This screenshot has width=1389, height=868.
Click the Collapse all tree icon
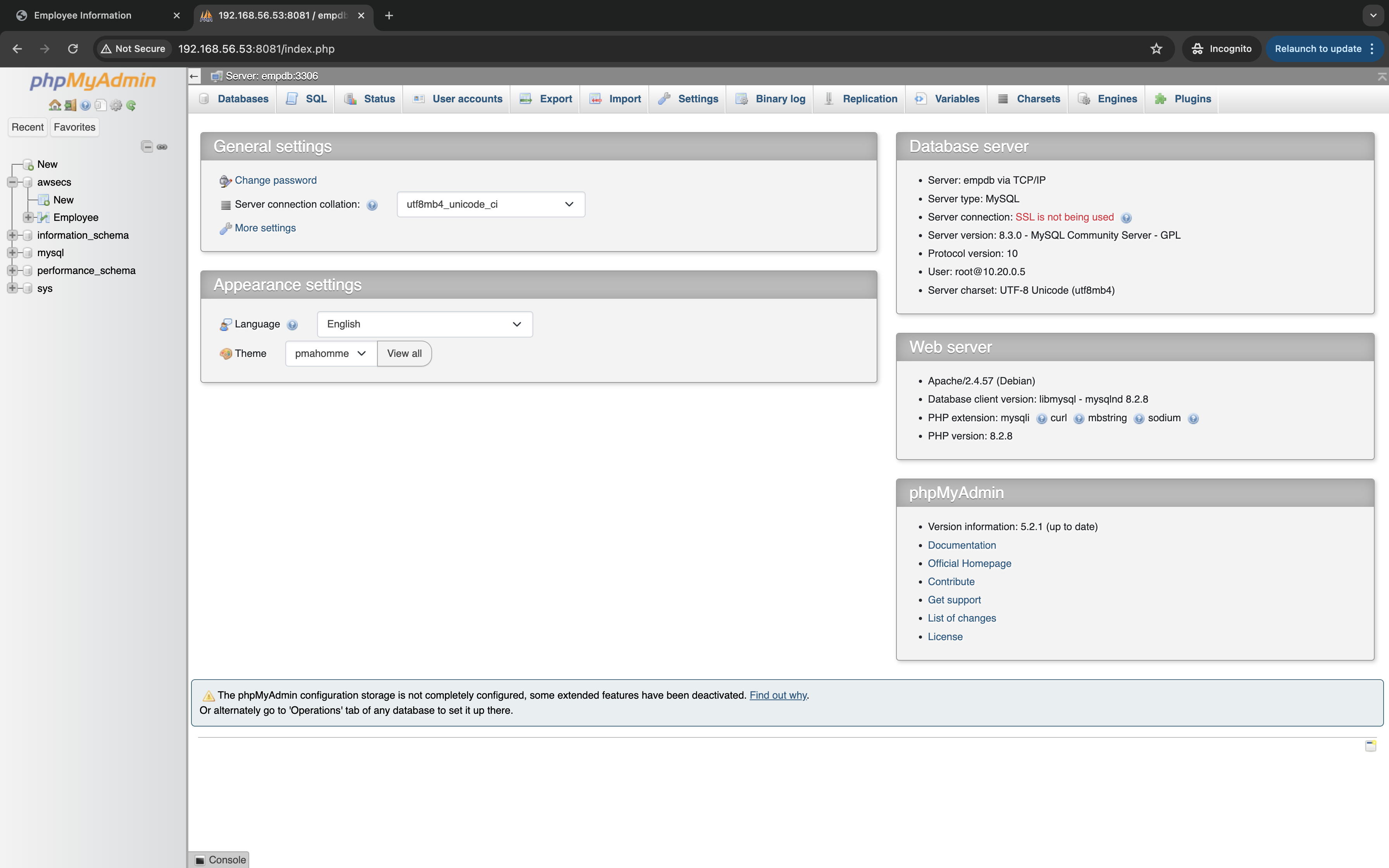click(147, 146)
